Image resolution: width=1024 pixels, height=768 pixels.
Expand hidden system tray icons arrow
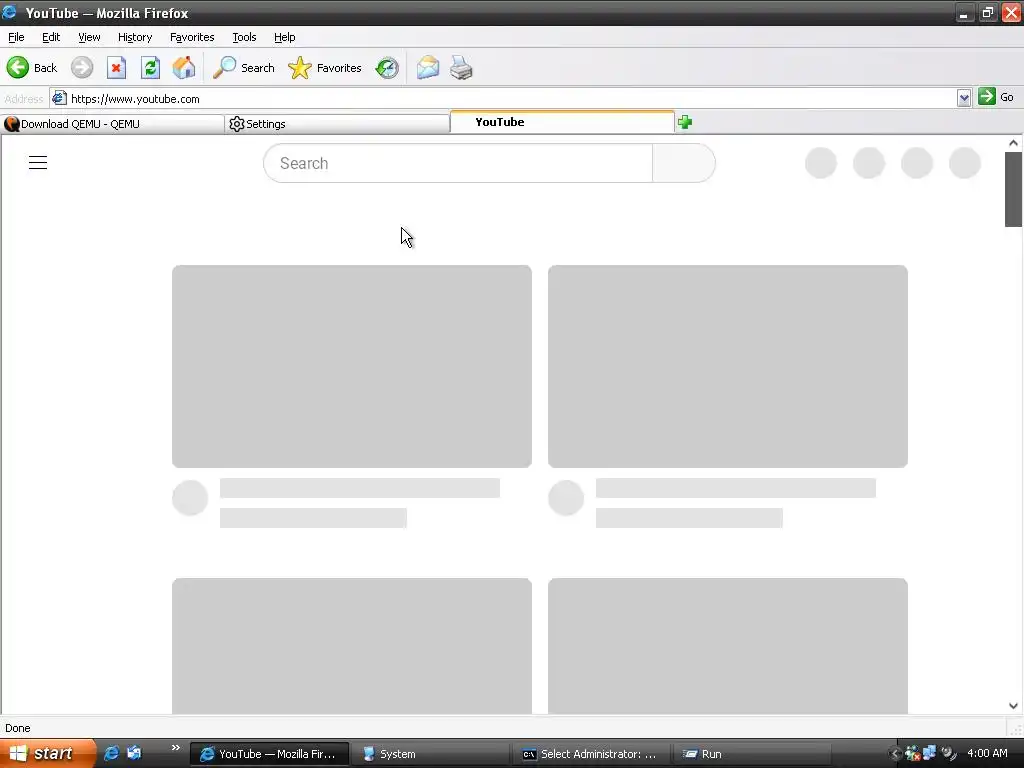[x=894, y=754]
